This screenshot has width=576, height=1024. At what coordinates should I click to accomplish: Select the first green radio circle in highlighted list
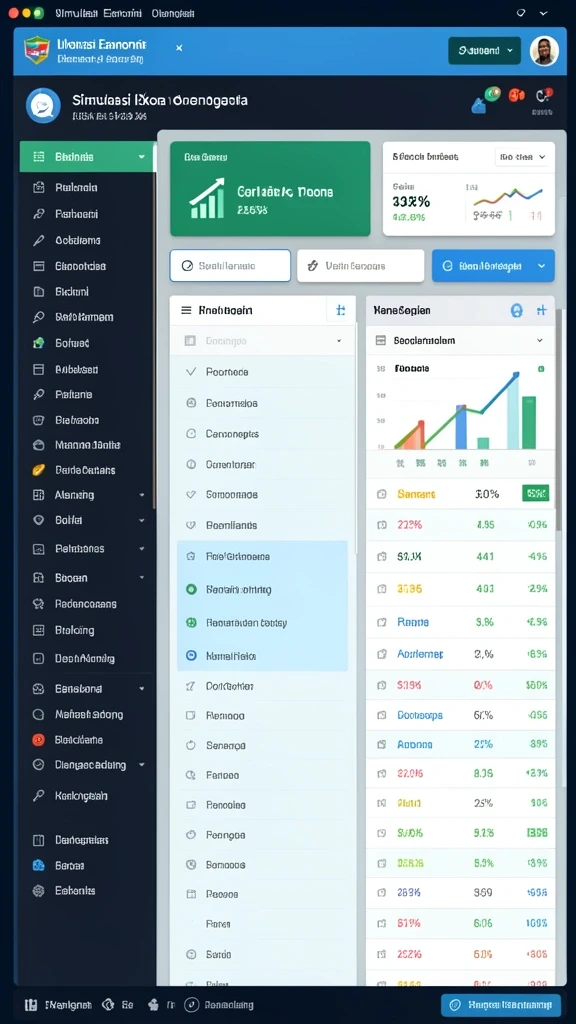[191, 589]
